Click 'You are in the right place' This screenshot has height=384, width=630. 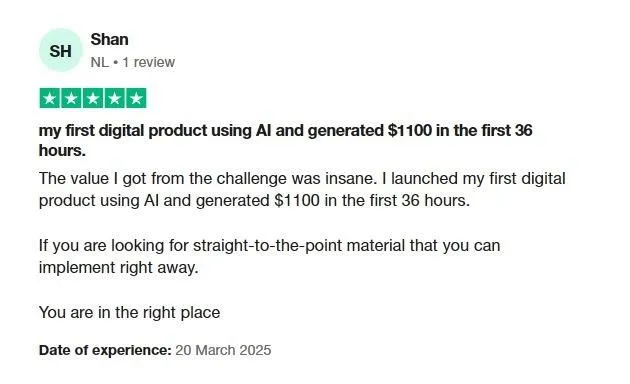point(129,312)
